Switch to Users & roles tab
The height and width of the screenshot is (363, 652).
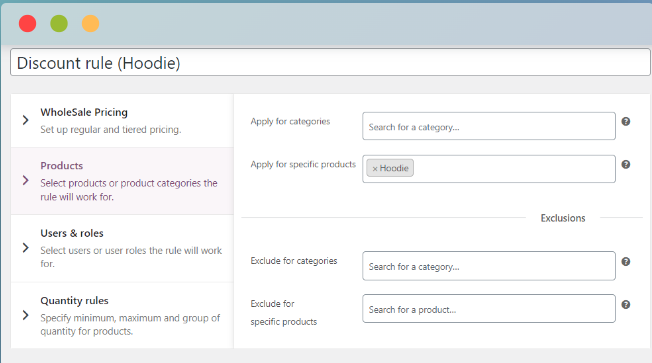click(122, 249)
